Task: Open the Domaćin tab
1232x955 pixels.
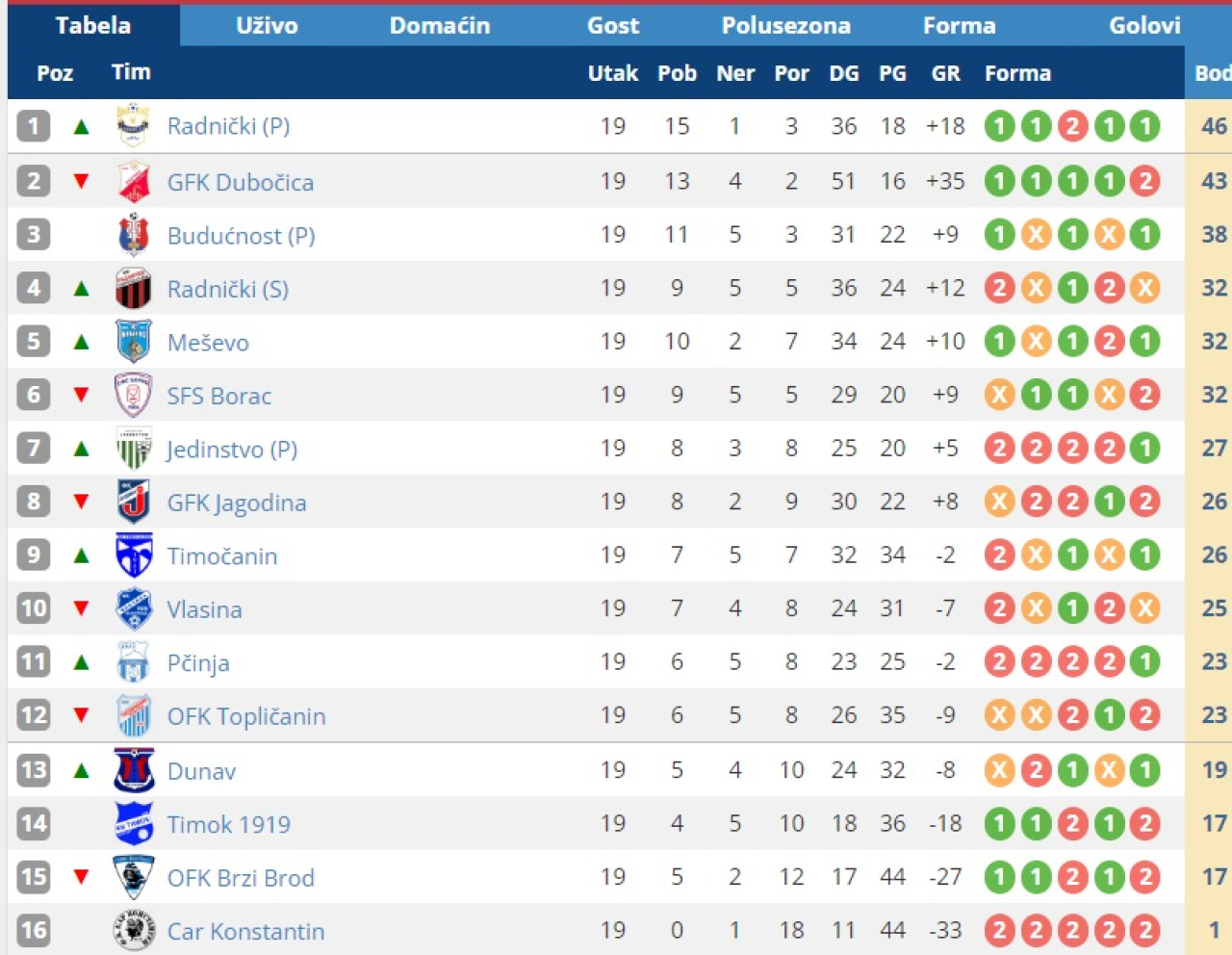Action: click(x=440, y=26)
